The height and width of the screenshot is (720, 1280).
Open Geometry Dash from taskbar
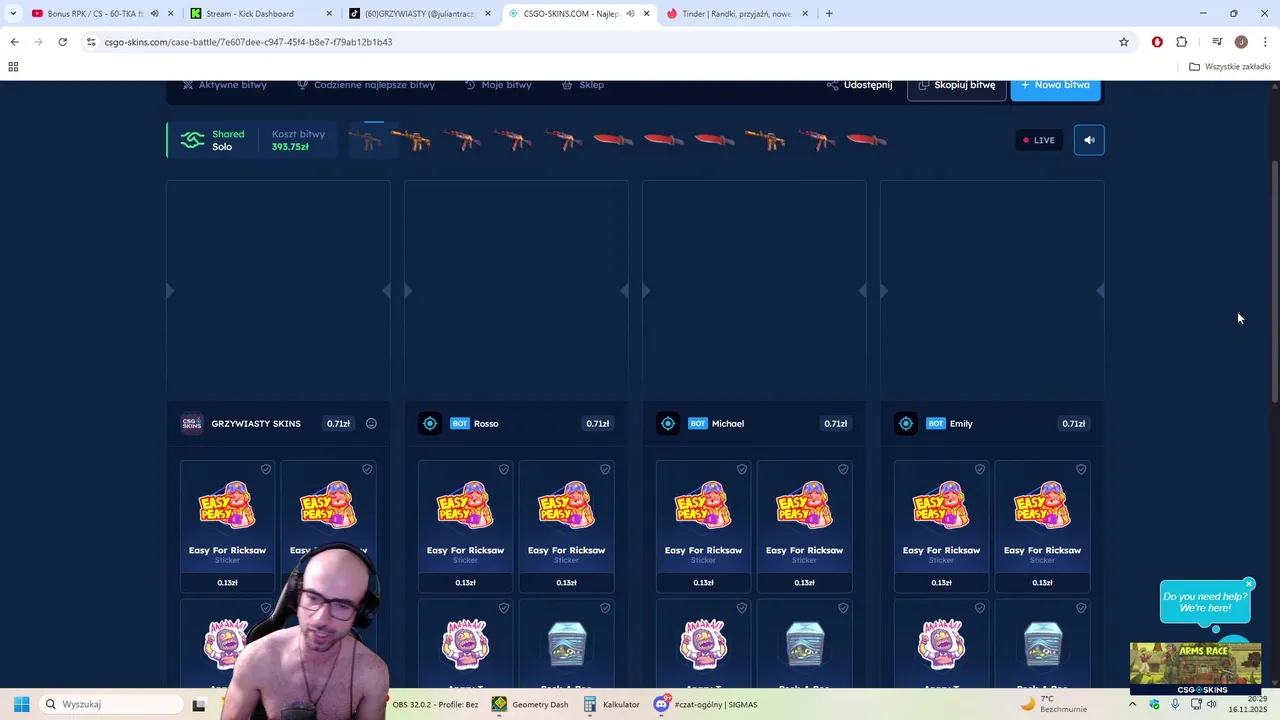pos(530,704)
